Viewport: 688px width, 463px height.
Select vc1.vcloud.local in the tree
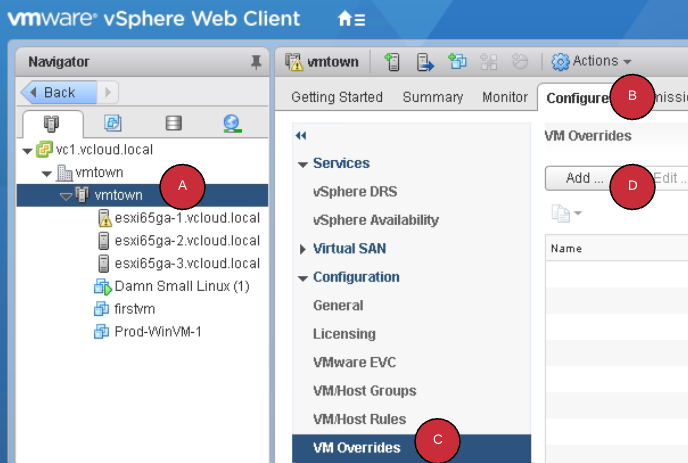[104, 150]
